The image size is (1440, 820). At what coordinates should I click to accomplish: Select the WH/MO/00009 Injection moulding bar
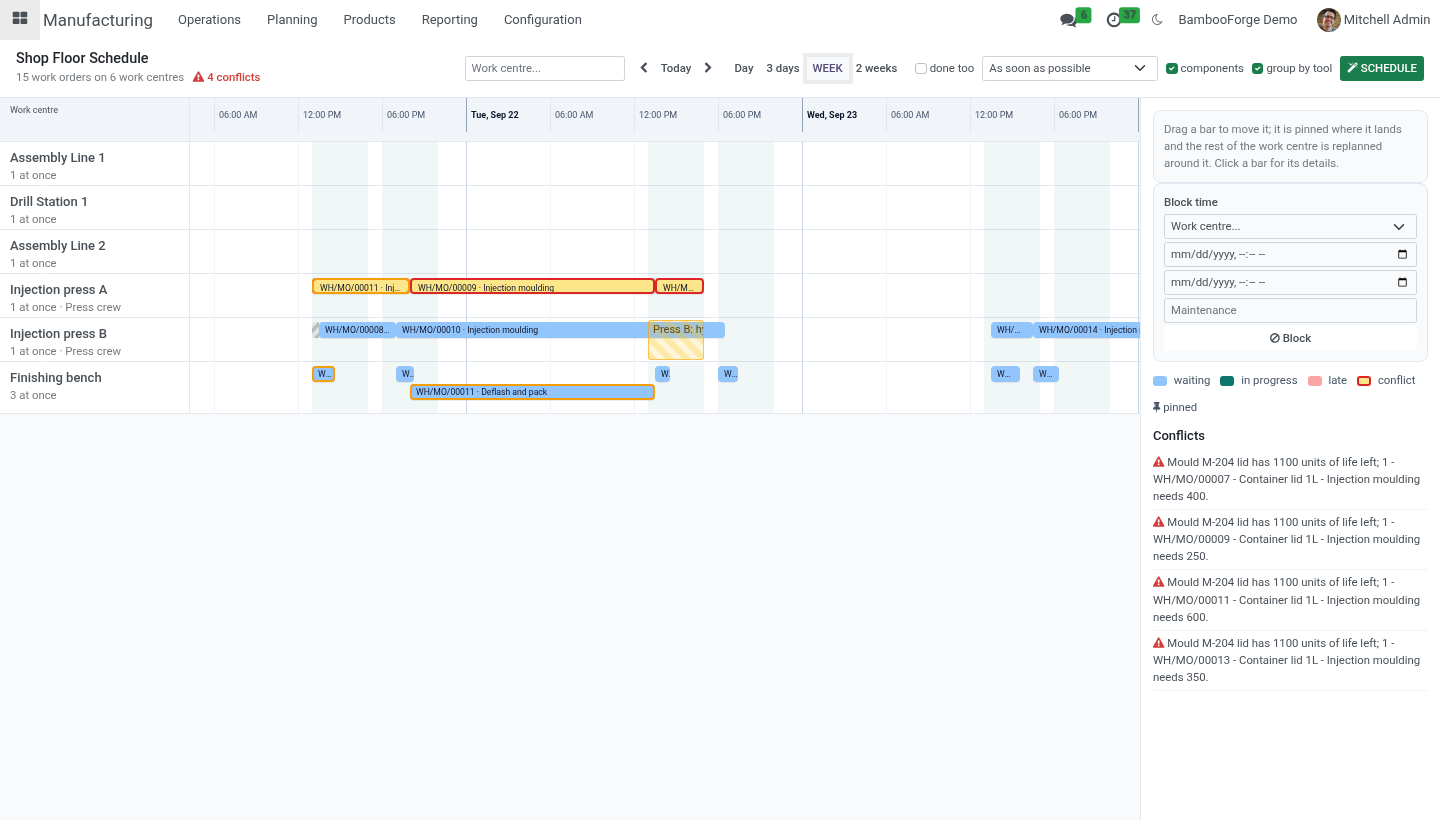pos(533,286)
